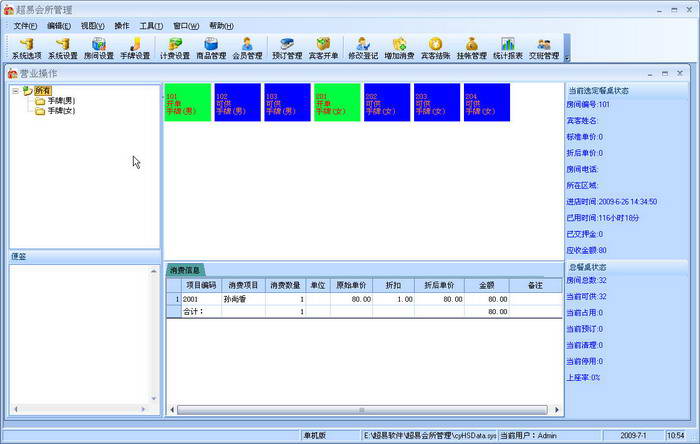Click inside the 便签 notes text area

click(x=80, y=335)
